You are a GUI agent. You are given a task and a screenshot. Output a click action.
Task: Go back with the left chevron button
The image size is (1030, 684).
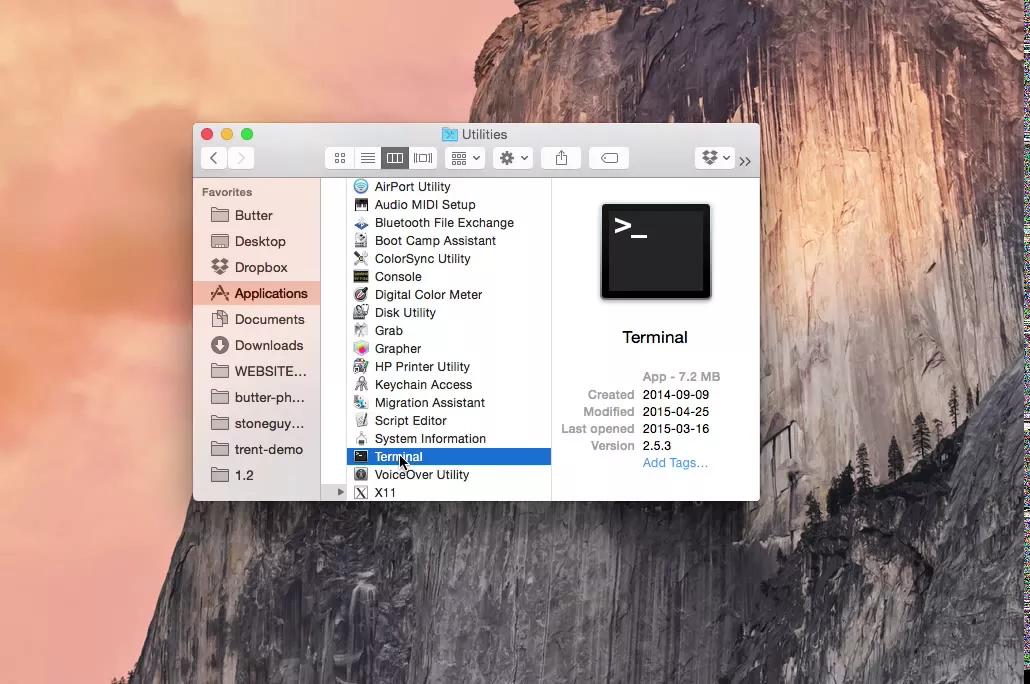point(214,158)
